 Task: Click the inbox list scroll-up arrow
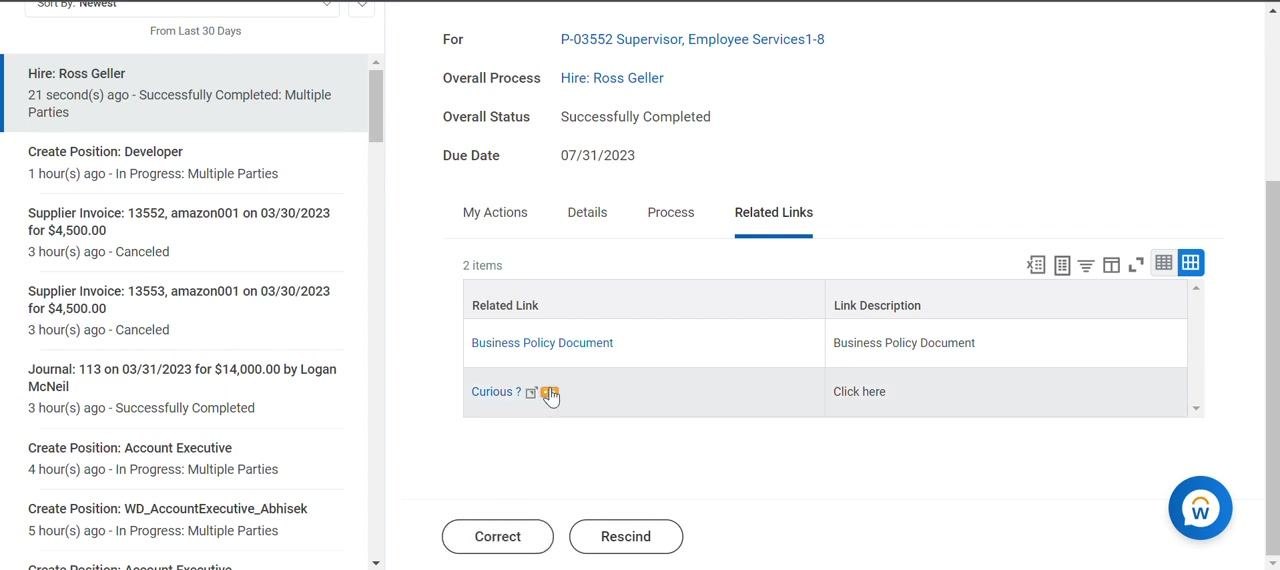coord(376,62)
